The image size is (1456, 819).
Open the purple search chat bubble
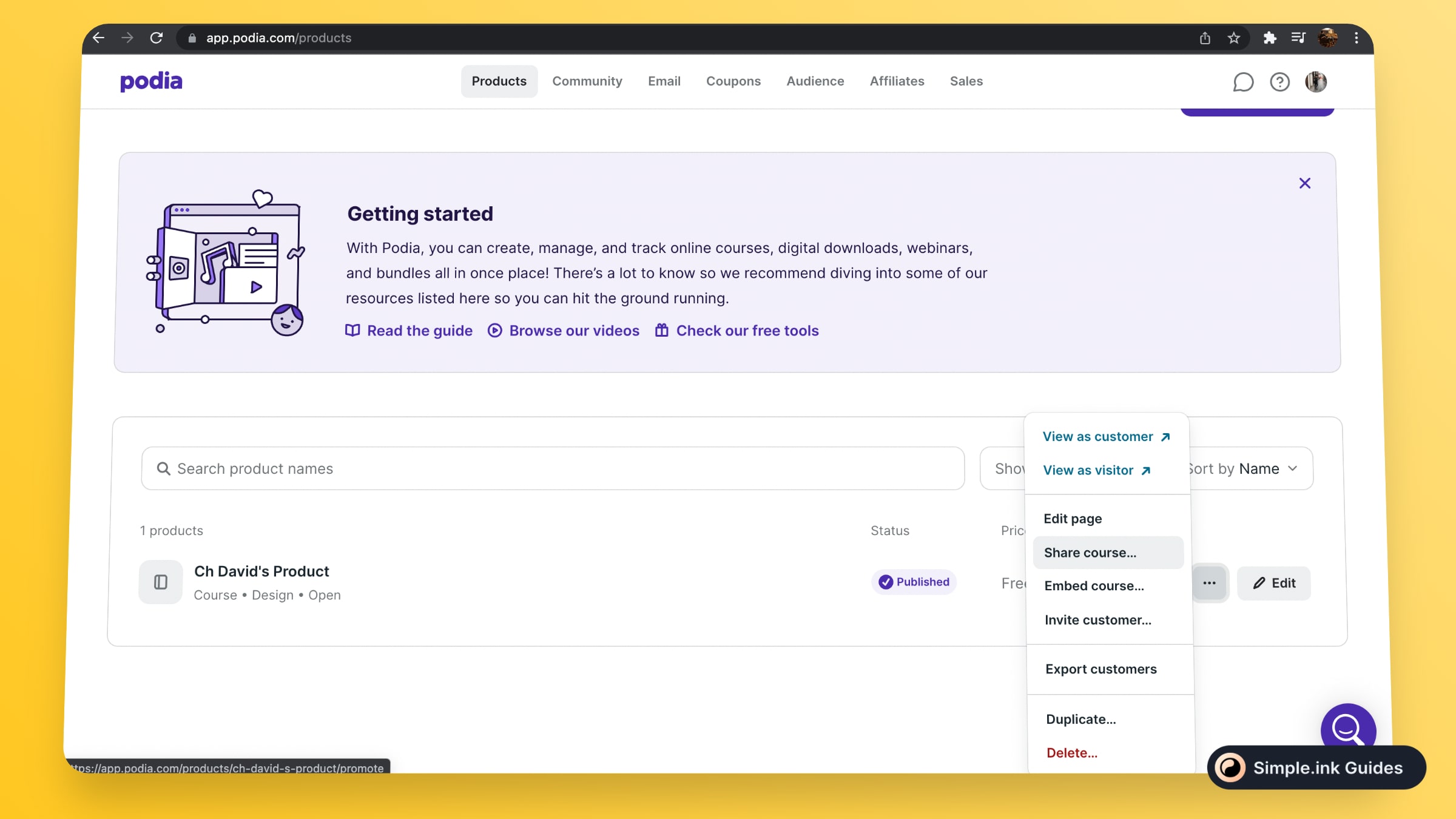tap(1347, 727)
